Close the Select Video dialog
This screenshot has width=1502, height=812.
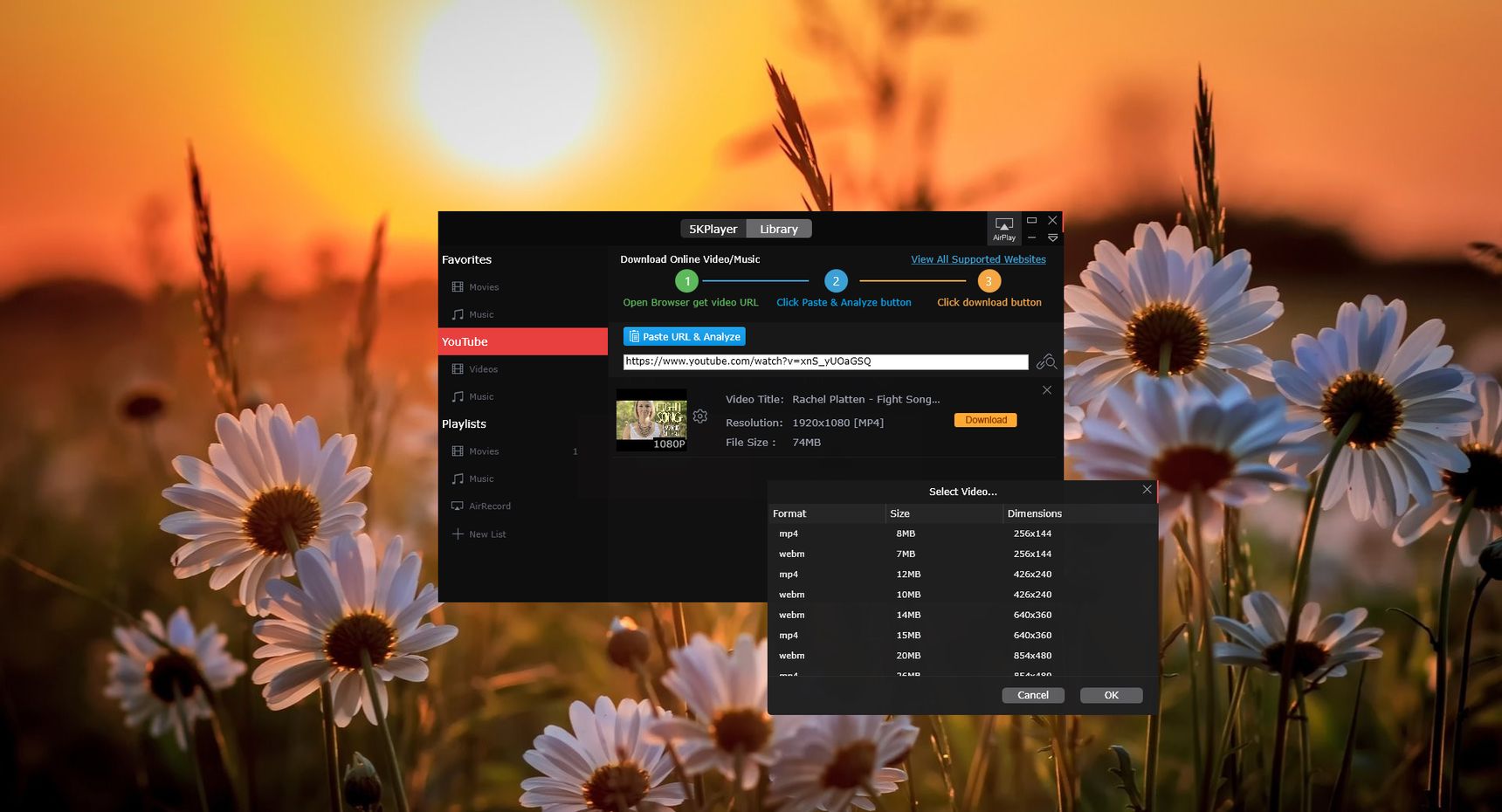[1147, 490]
